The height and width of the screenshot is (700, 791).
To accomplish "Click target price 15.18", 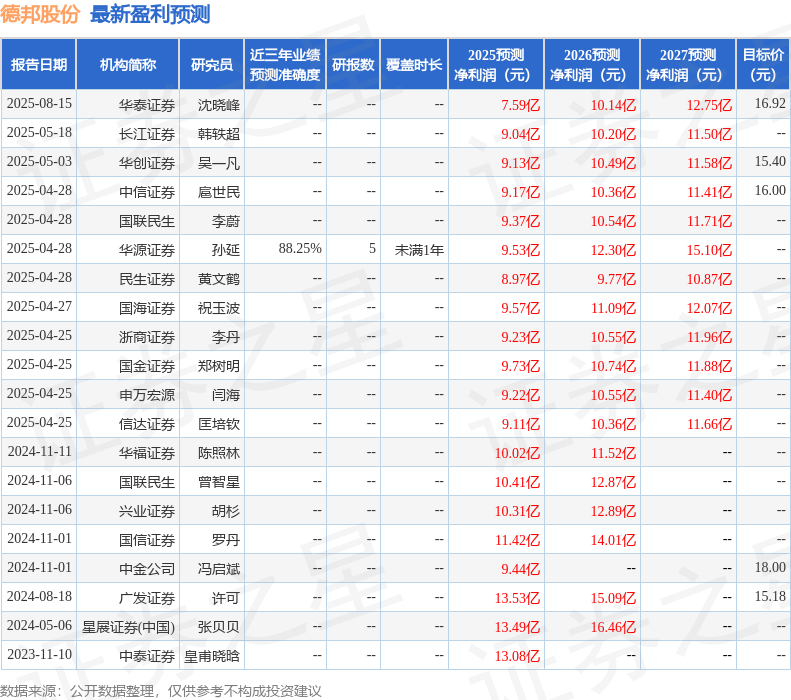I will [x=770, y=597].
